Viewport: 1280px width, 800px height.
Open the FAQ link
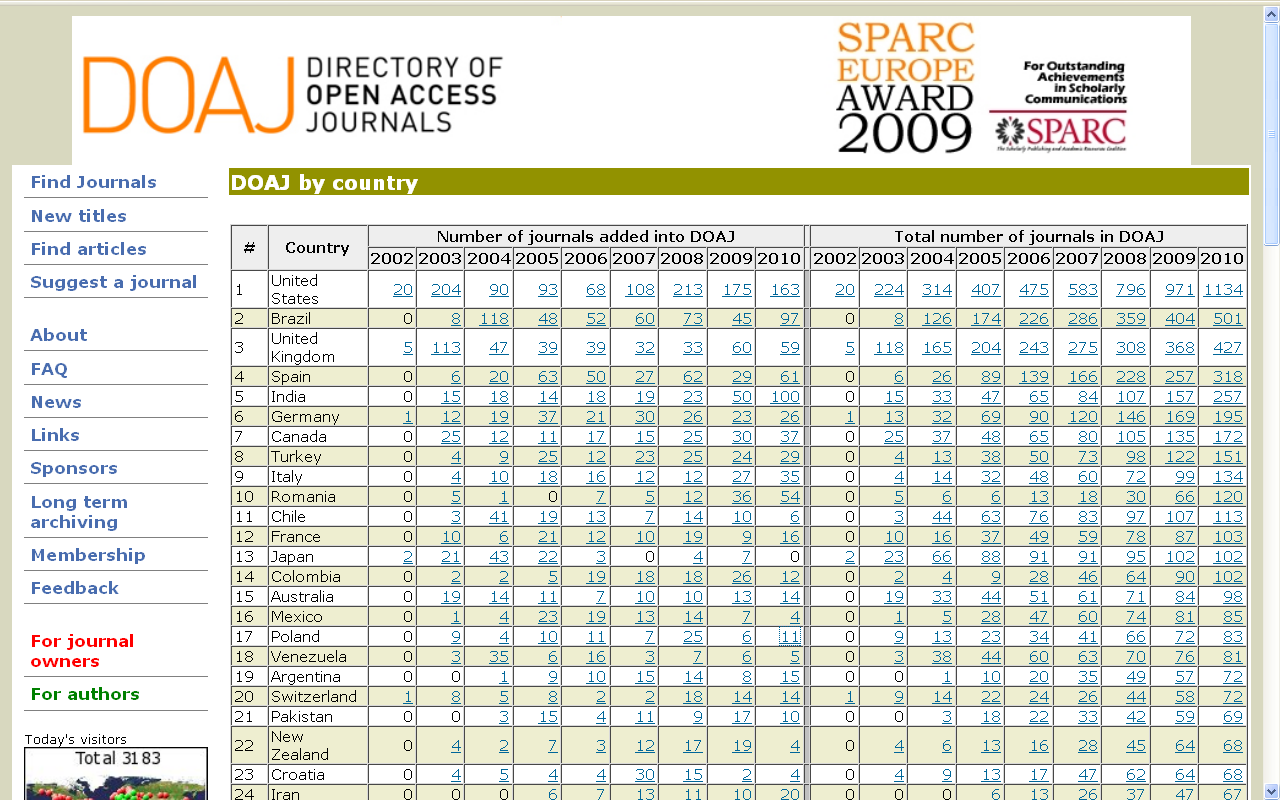coord(49,369)
